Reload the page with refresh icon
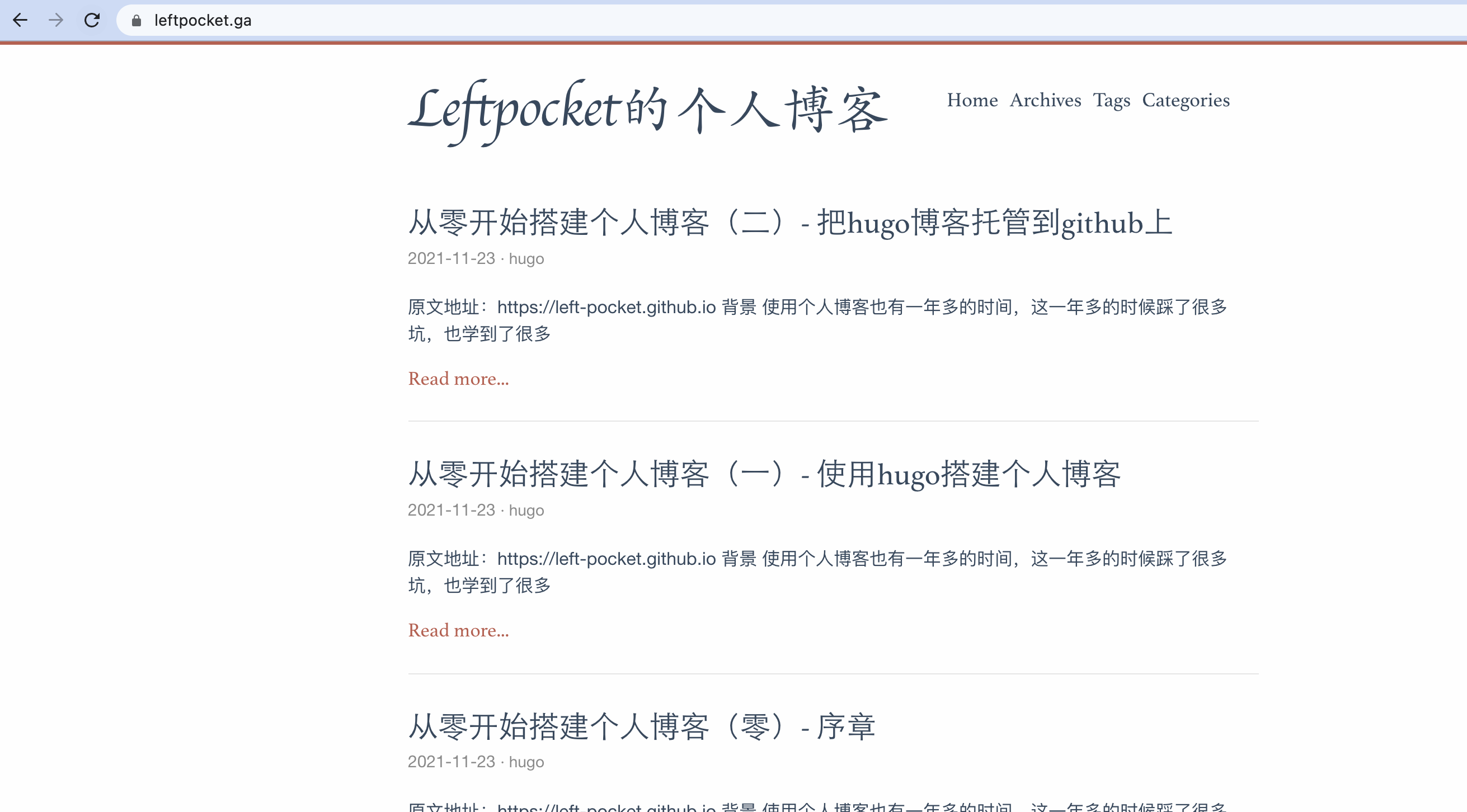Screen dimensions: 1467x812 click(x=92, y=21)
